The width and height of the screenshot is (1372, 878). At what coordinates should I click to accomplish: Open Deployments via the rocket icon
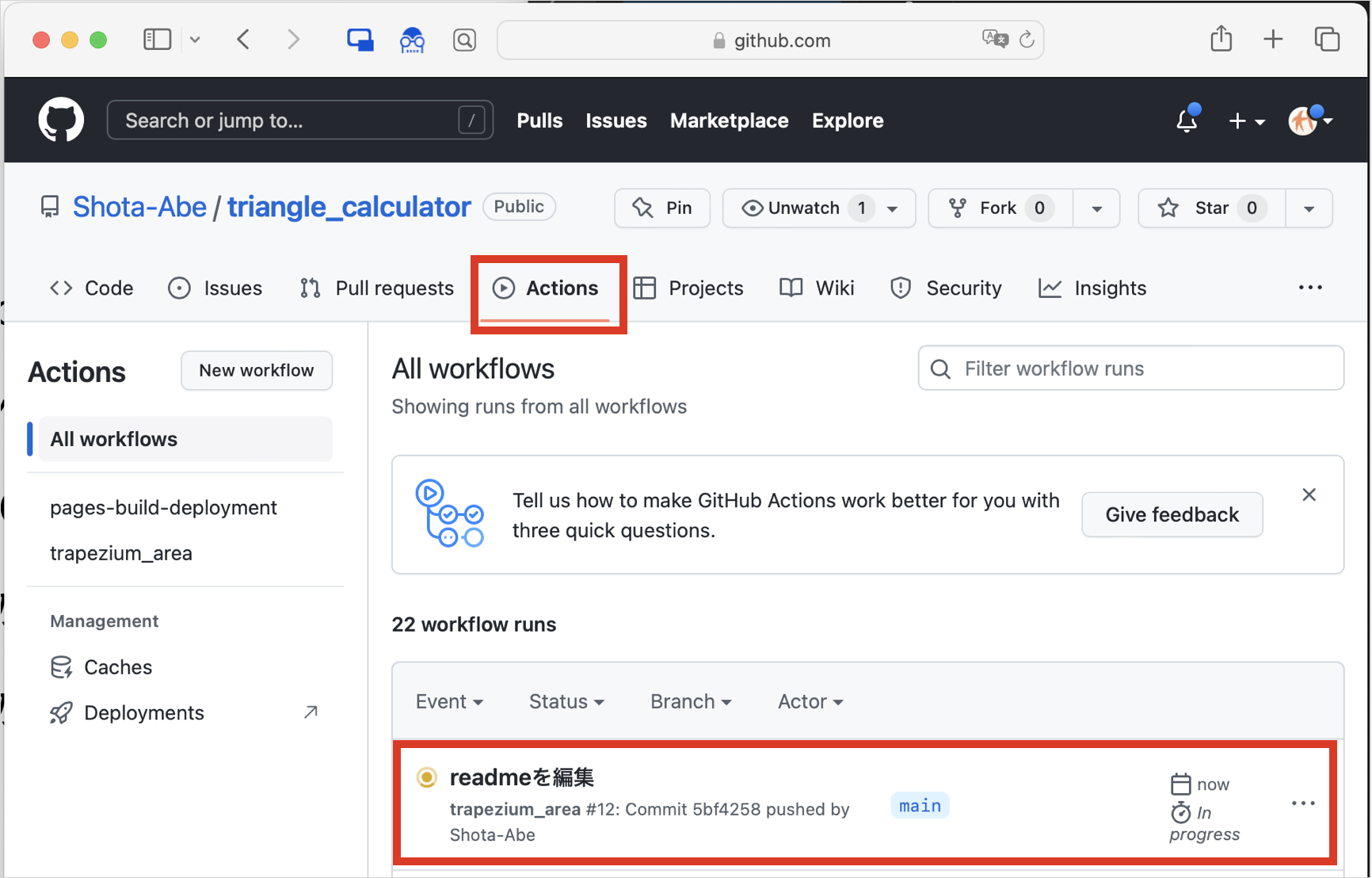tap(61, 712)
